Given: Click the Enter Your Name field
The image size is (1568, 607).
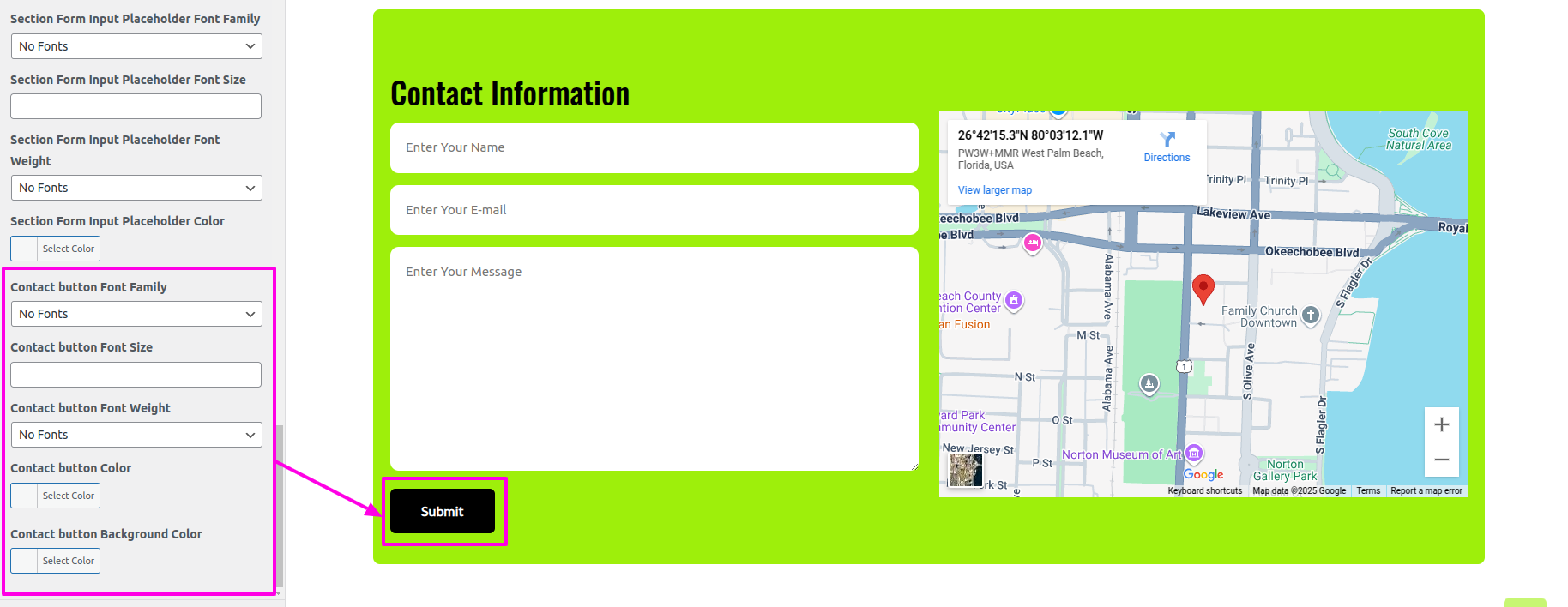Looking at the screenshot, I should pos(654,147).
